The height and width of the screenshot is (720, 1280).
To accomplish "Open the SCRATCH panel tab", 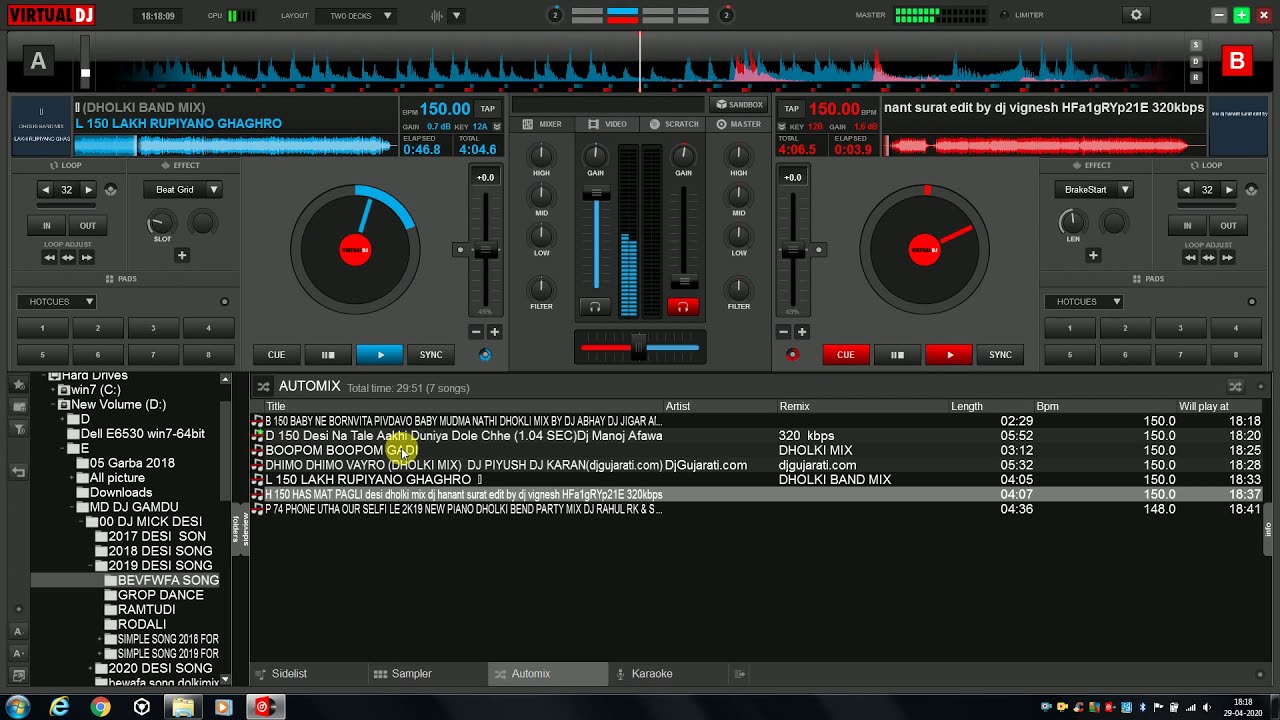I will pos(674,124).
